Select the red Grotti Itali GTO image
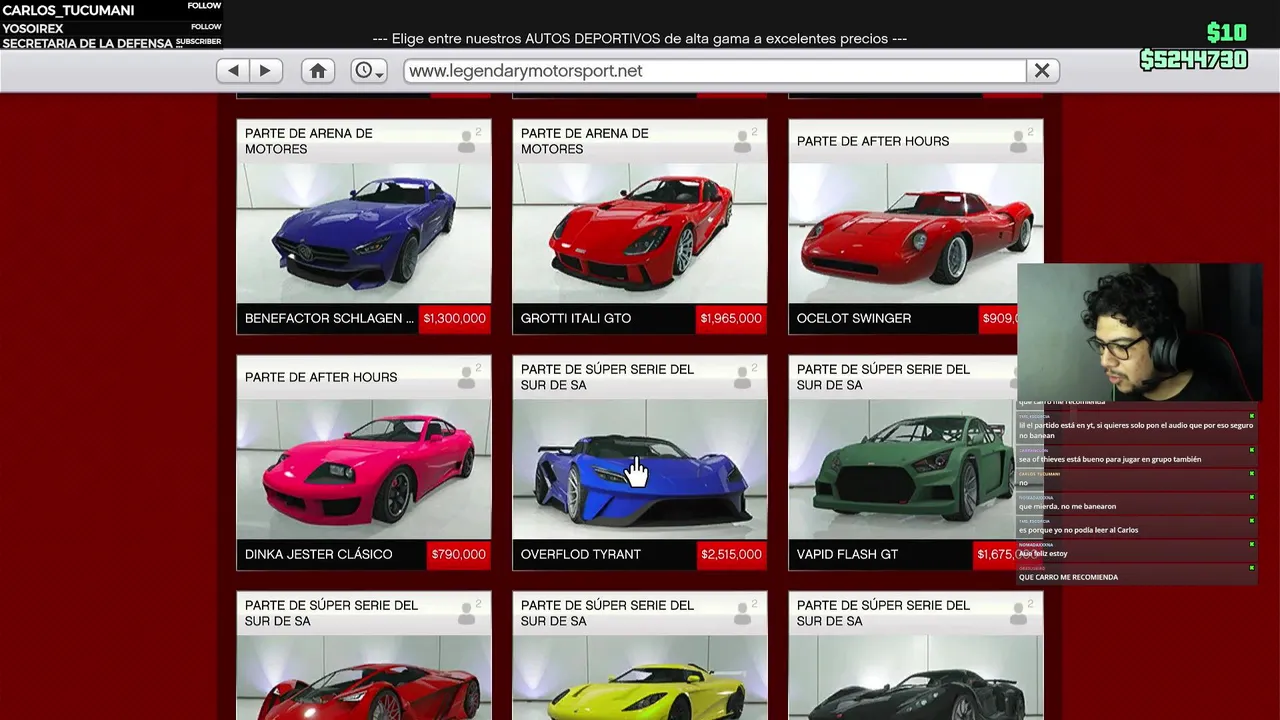The width and height of the screenshot is (1280, 720). pyautogui.click(x=640, y=232)
